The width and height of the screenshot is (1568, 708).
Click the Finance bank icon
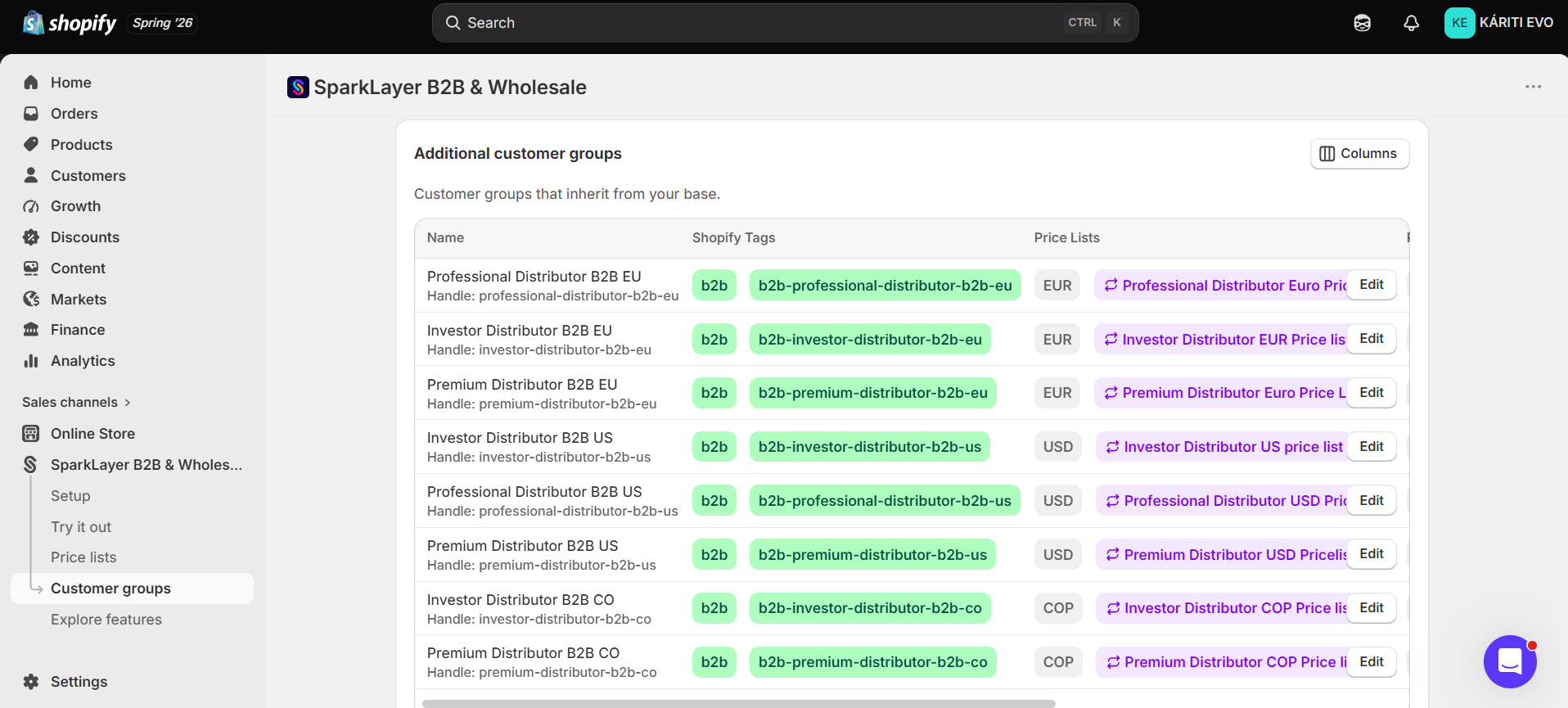(31, 329)
